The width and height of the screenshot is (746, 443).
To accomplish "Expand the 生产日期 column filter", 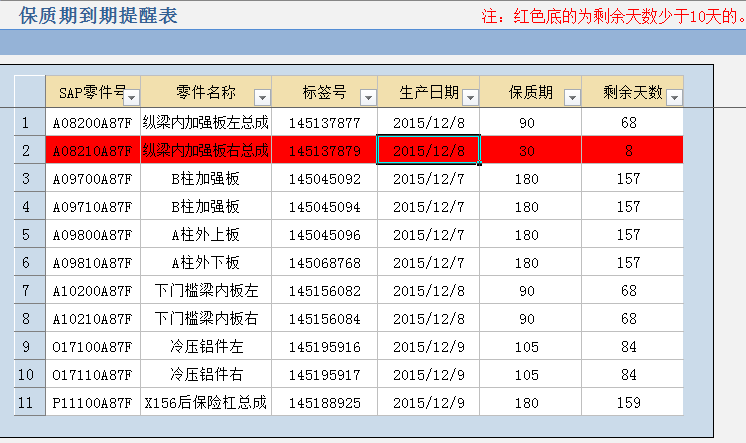I will coord(469,96).
